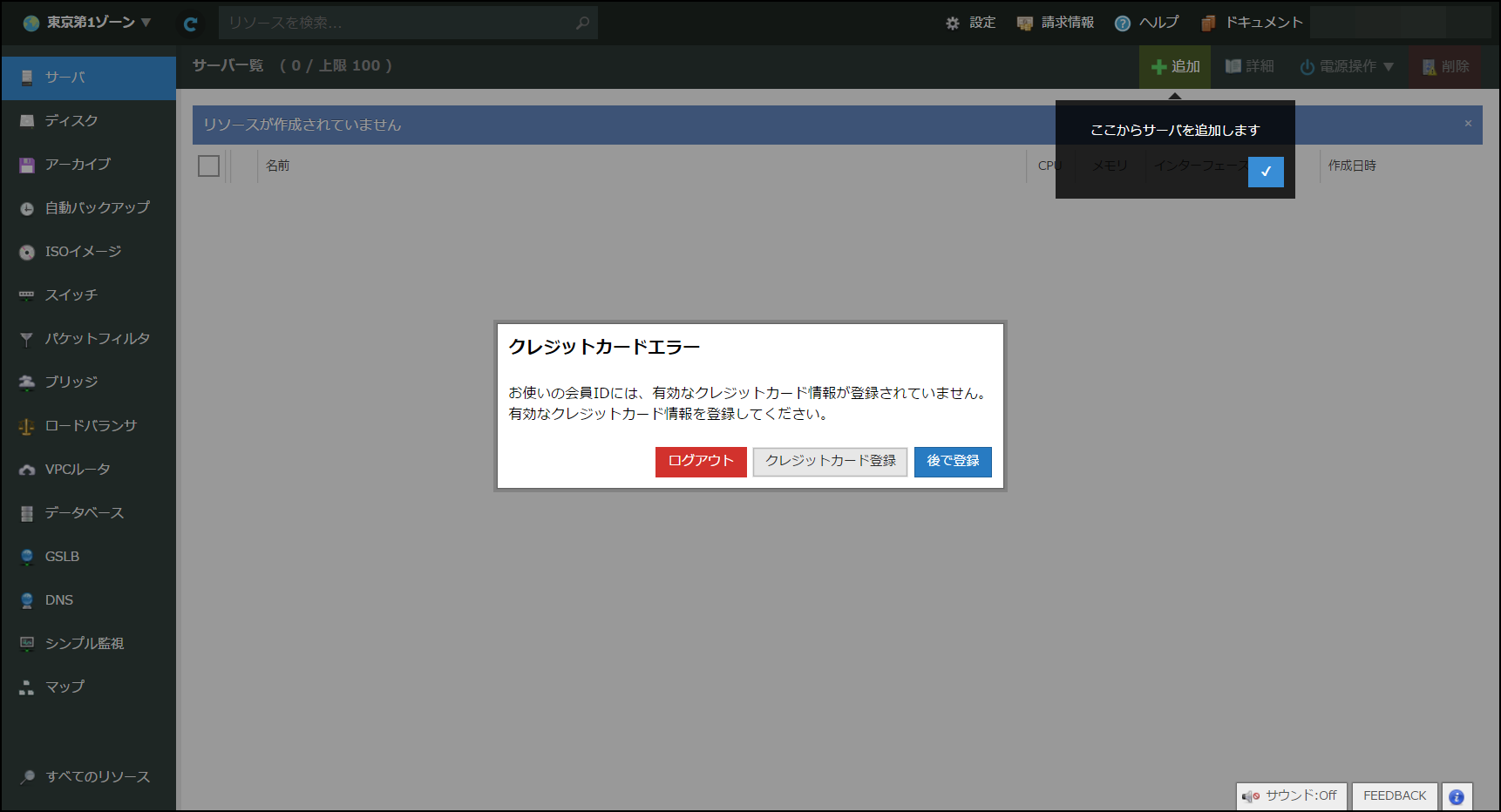Image resolution: width=1501 pixels, height=812 pixels.
Task: Toggle sound with サウンド:Off button
Action: click(1292, 796)
